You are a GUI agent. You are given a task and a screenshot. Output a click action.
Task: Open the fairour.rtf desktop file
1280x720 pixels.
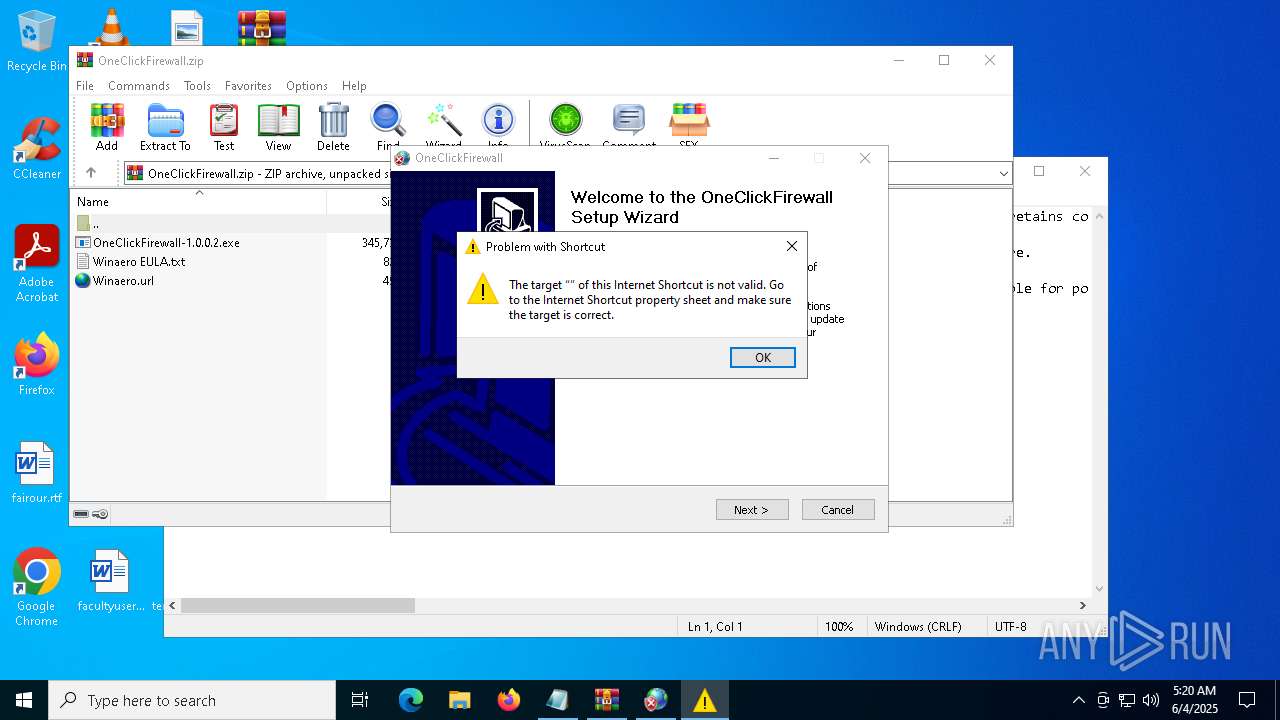pyautogui.click(x=37, y=473)
